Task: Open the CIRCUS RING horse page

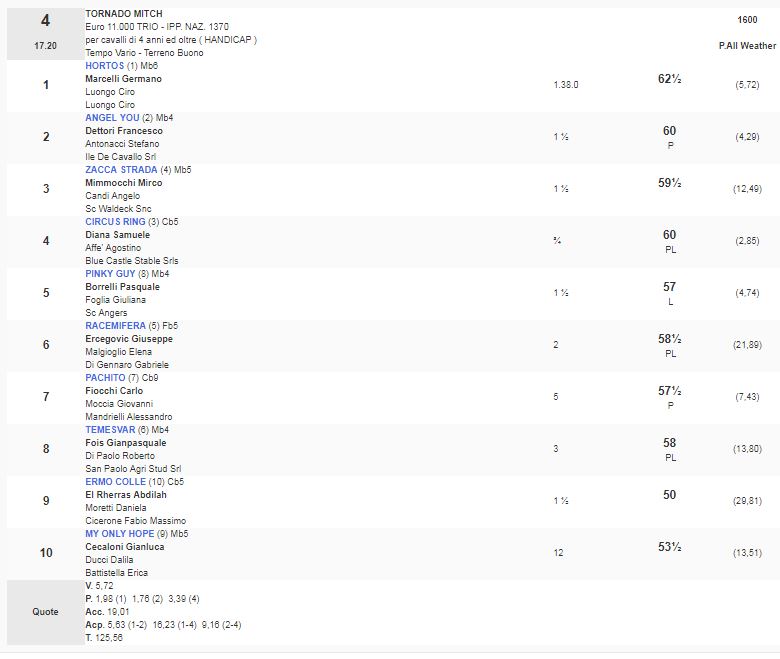Action: [115, 222]
